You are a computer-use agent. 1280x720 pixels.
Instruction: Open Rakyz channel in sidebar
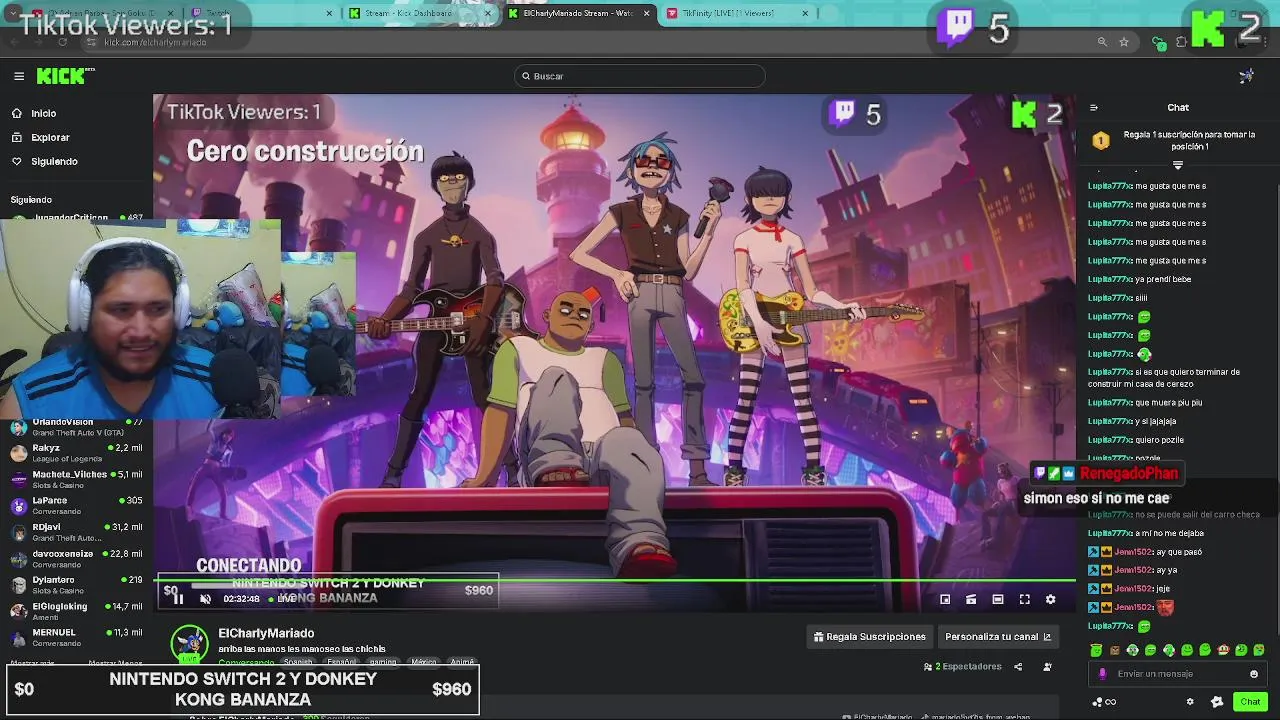(75, 453)
